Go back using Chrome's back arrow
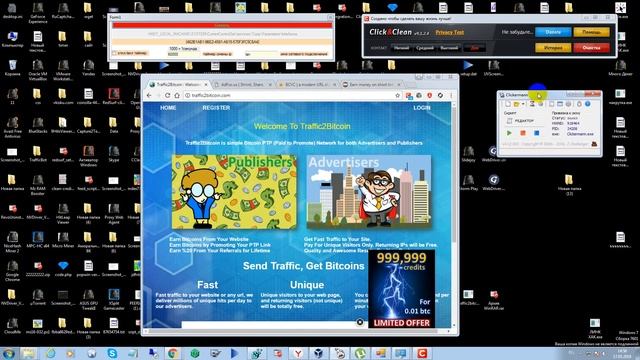The image size is (640, 360). 149,96
